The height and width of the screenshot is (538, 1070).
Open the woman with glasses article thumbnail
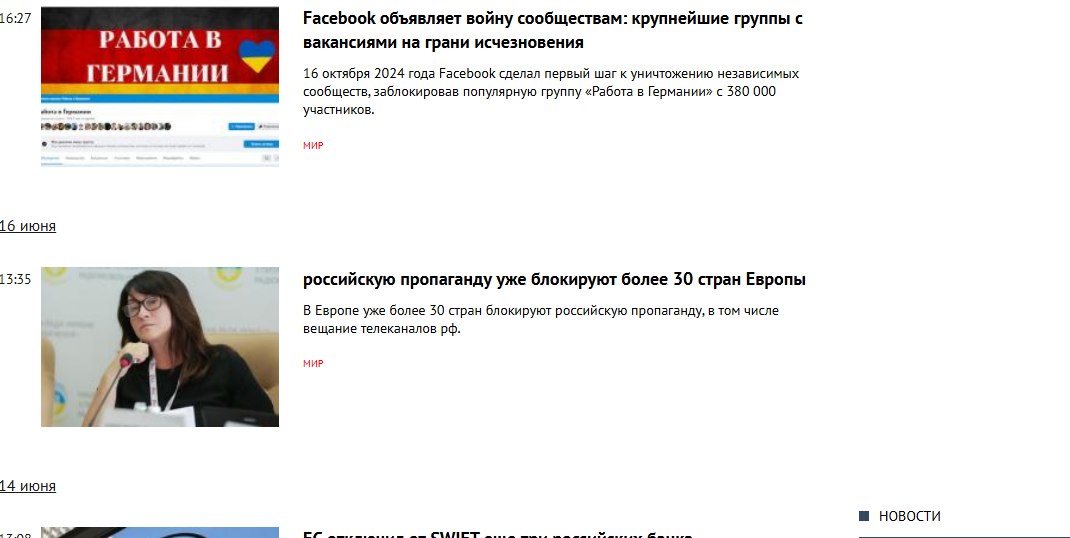160,347
